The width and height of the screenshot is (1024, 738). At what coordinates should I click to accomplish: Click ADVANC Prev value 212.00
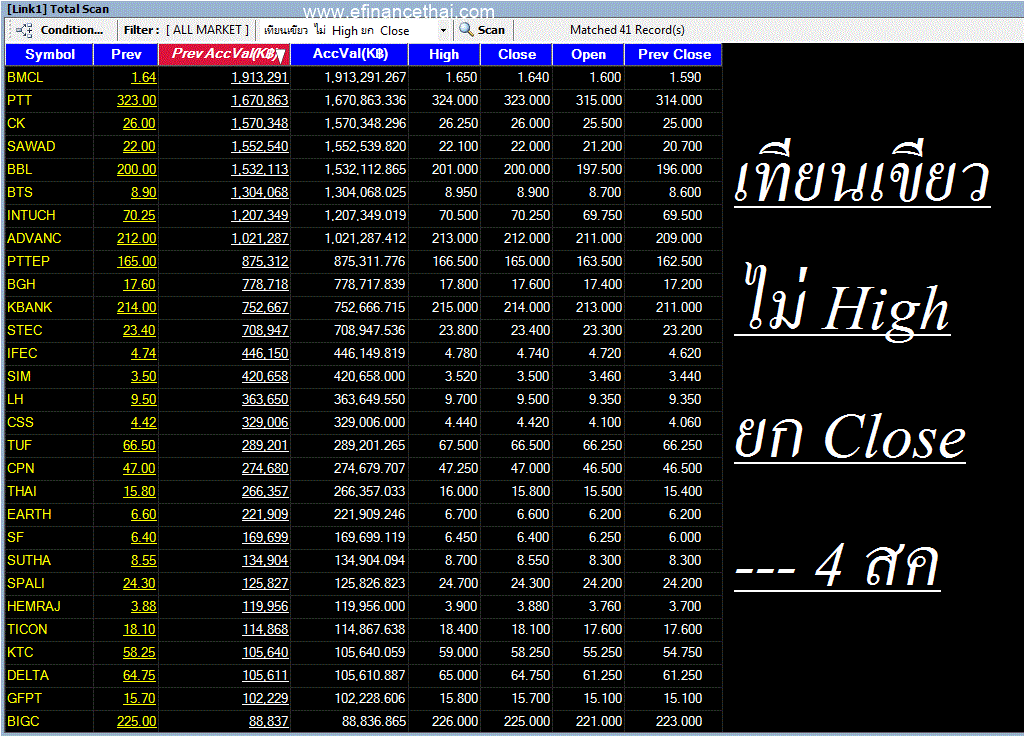(136, 238)
